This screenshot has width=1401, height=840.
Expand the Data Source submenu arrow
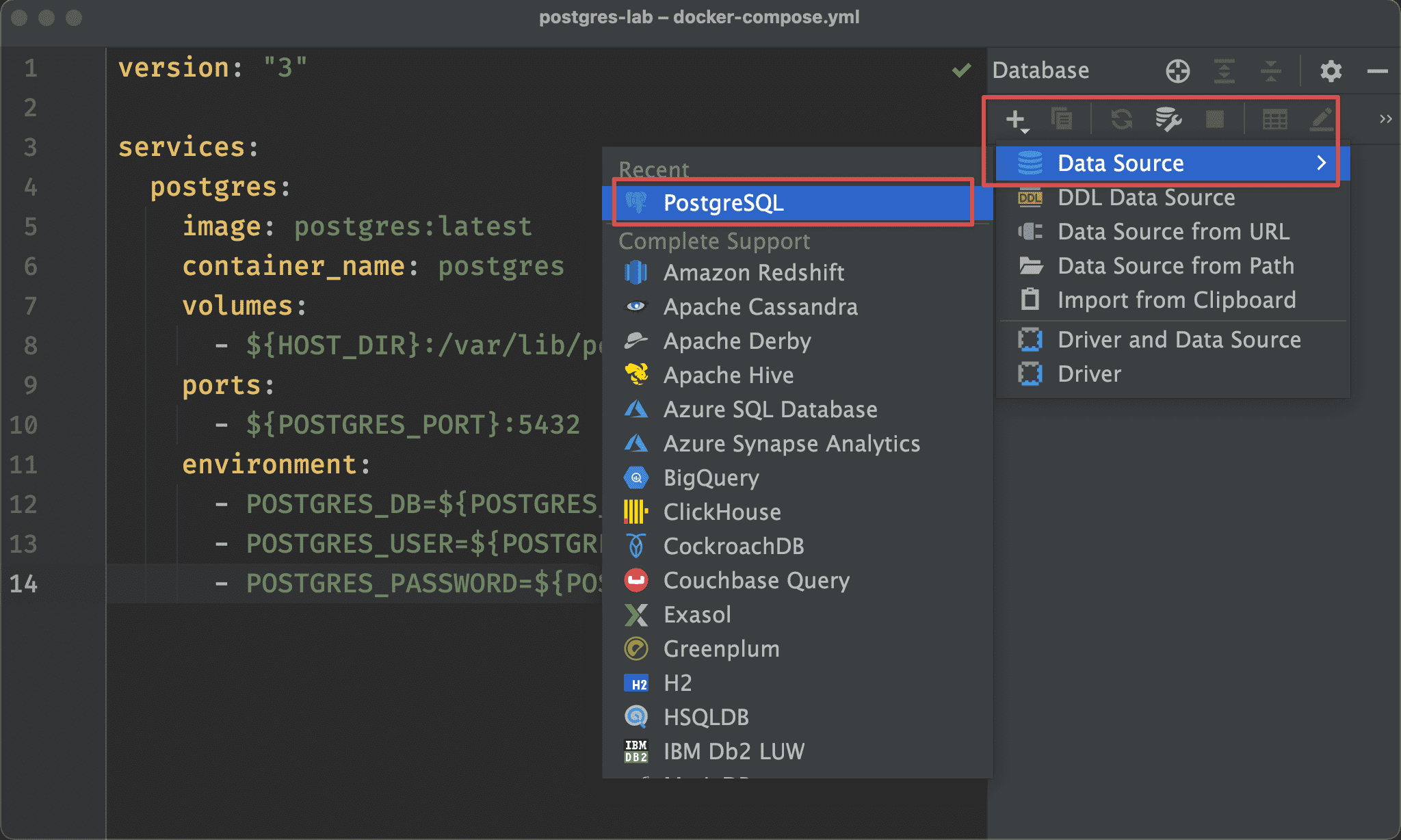1321,163
